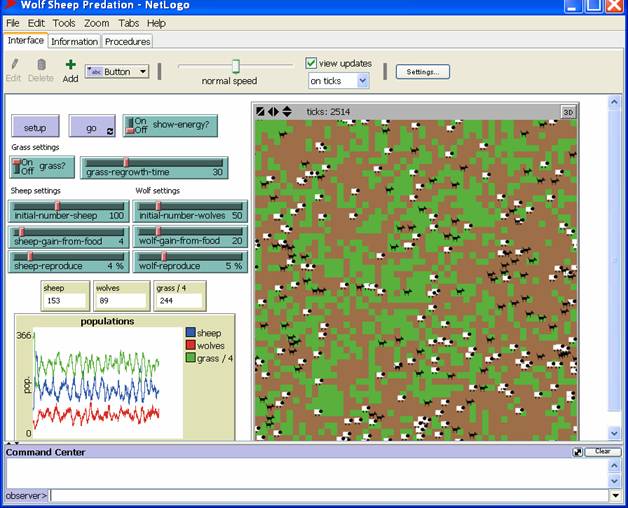The height and width of the screenshot is (508, 628).
Task: Open the Help menu
Action: pos(156,23)
